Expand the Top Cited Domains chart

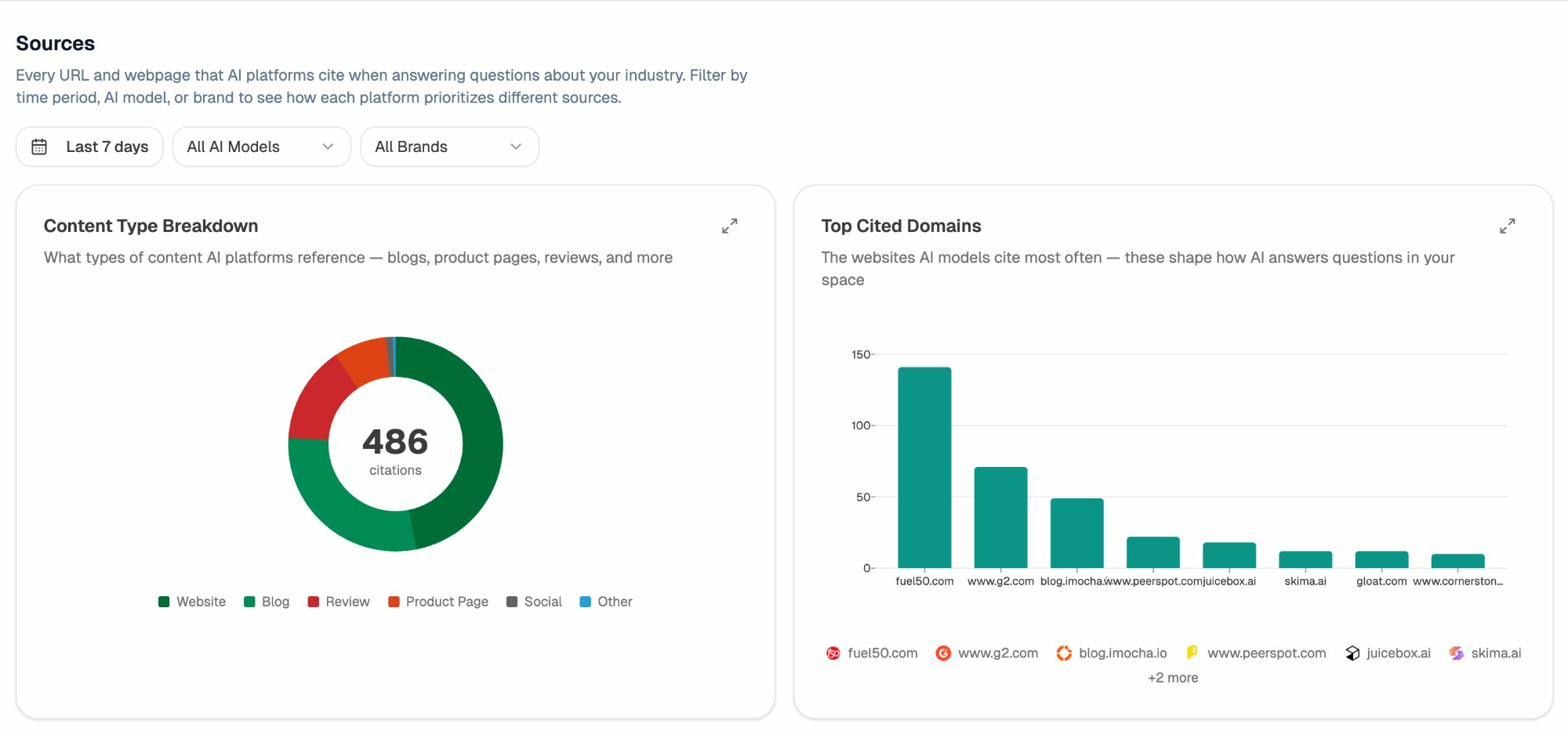[x=1507, y=226]
